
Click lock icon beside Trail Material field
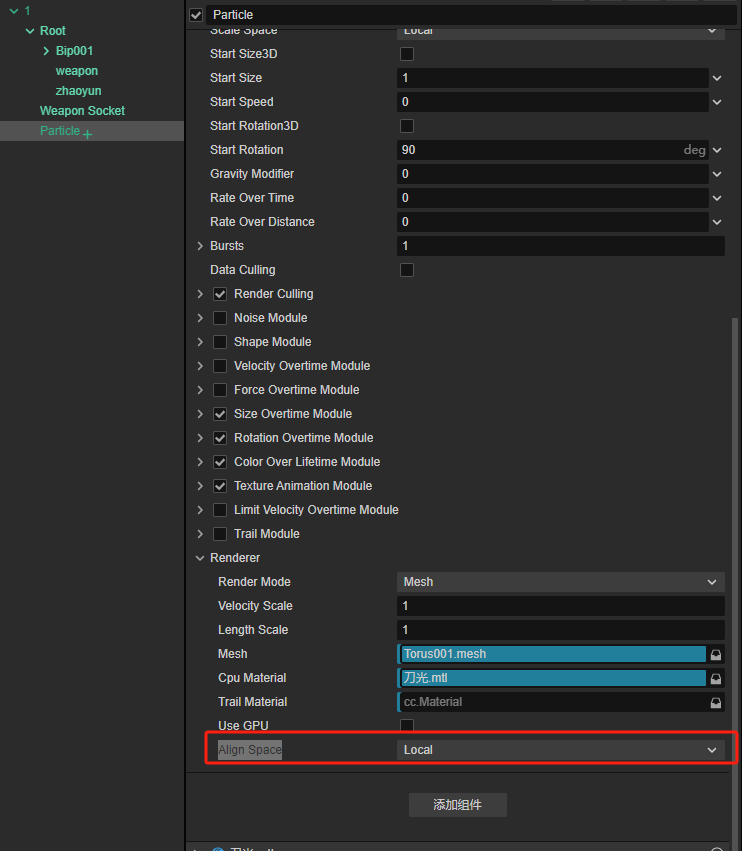click(716, 702)
